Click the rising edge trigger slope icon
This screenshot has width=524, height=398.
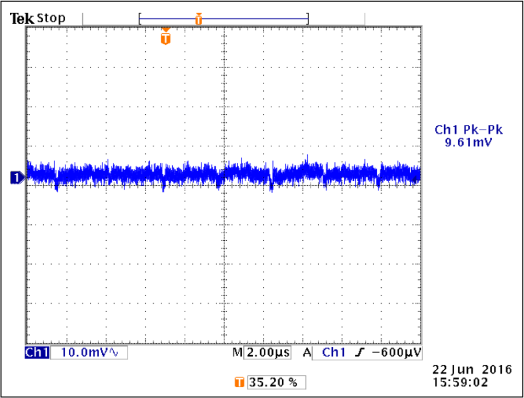pos(360,353)
